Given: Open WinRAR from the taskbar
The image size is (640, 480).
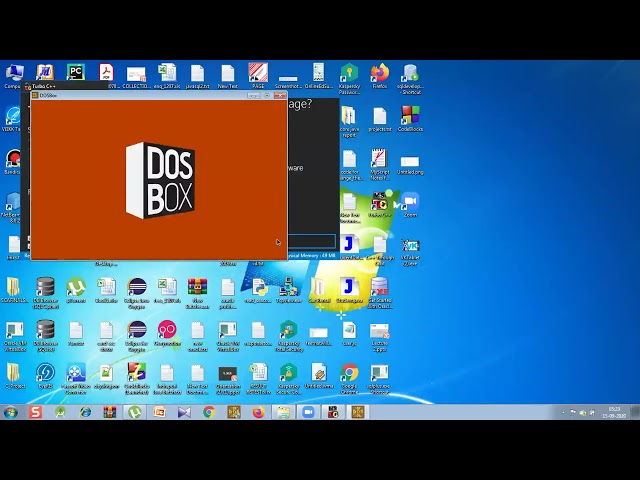Looking at the screenshot, I should [110, 412].
